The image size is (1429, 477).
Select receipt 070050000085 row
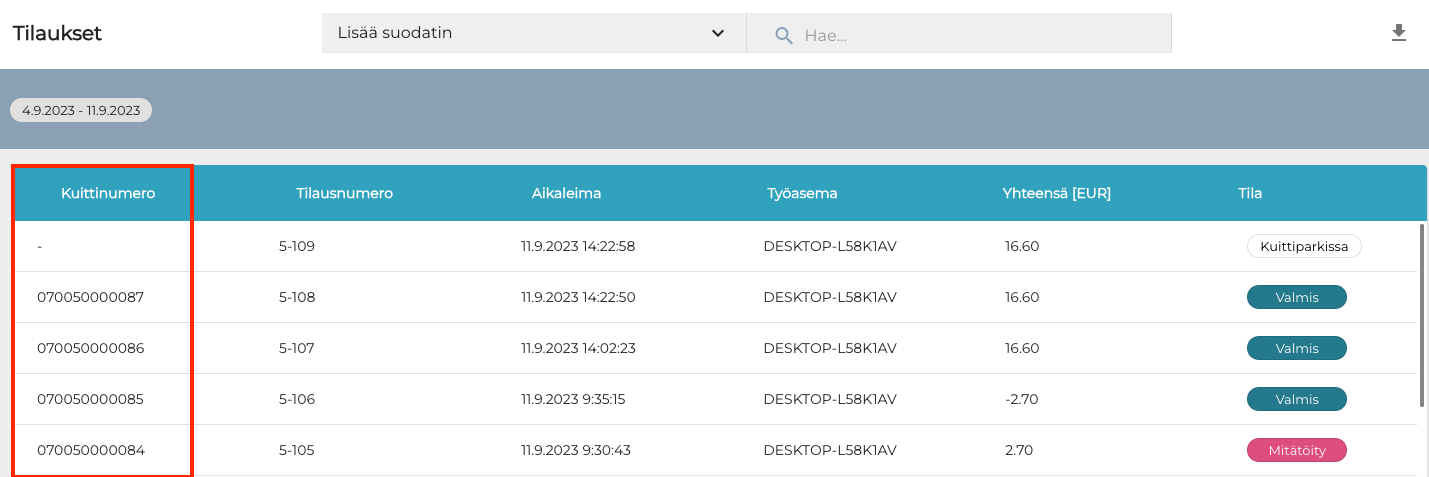pyautogui.click(x=90, y=399)
